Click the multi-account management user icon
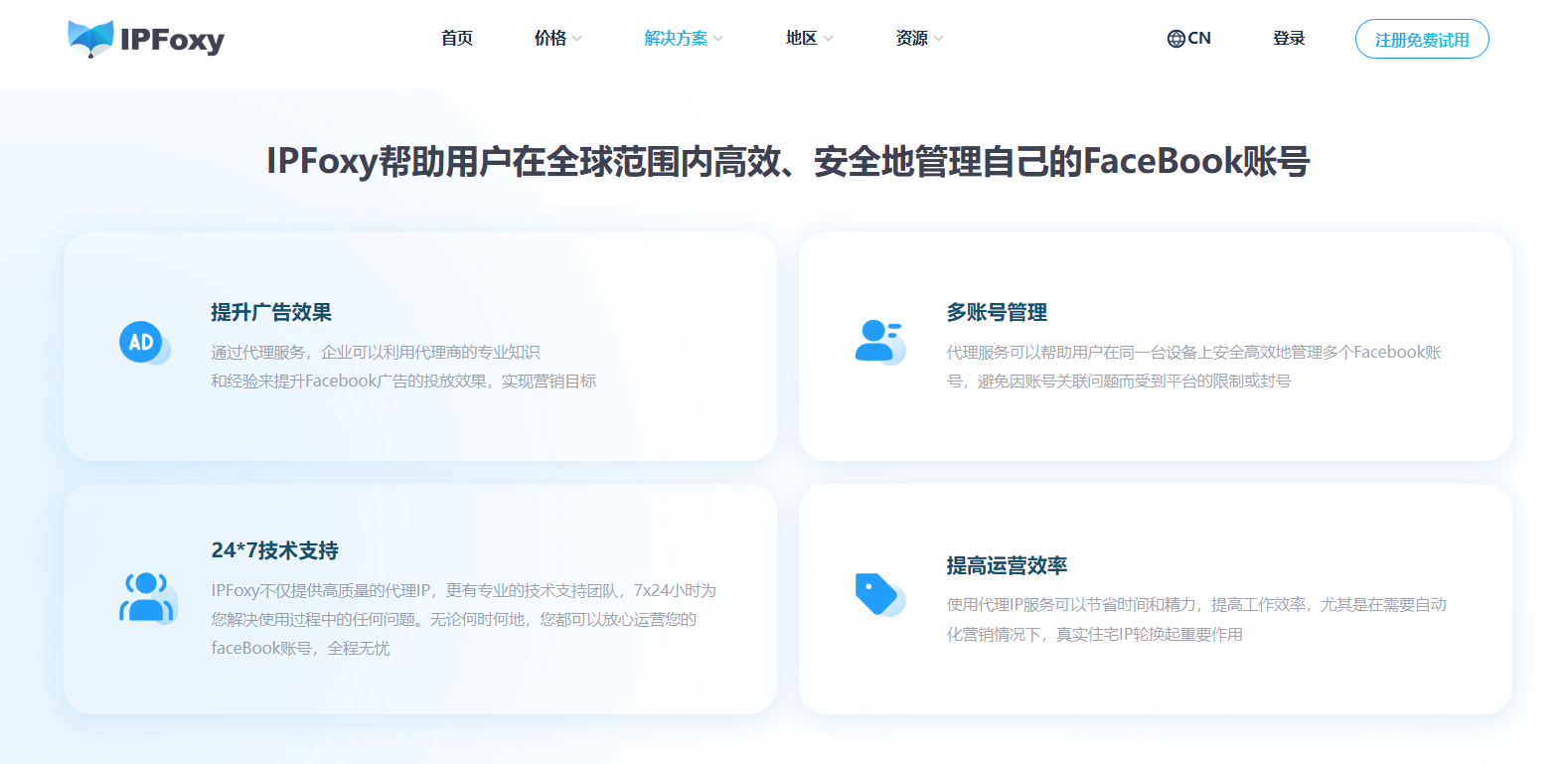The image size is (1568, 764). pyautogui.click(x=879, y=342)
